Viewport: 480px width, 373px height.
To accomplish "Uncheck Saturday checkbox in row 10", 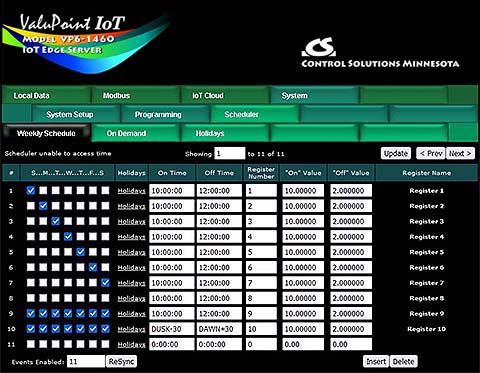I will pos(105,329).
